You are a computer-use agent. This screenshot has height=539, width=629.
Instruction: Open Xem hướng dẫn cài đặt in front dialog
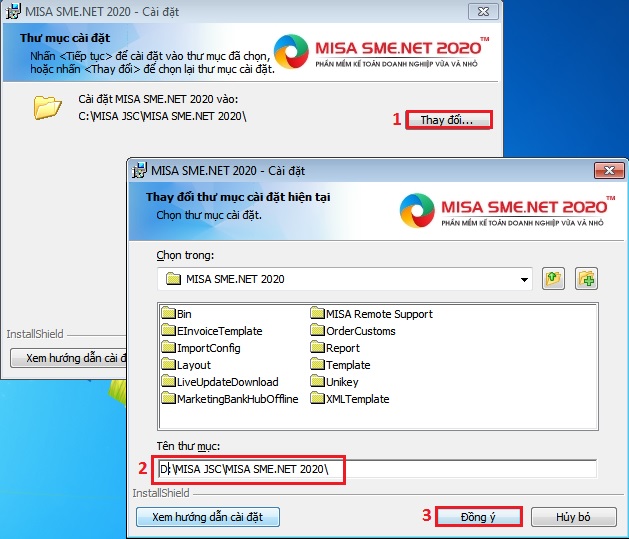coord(208,517)
